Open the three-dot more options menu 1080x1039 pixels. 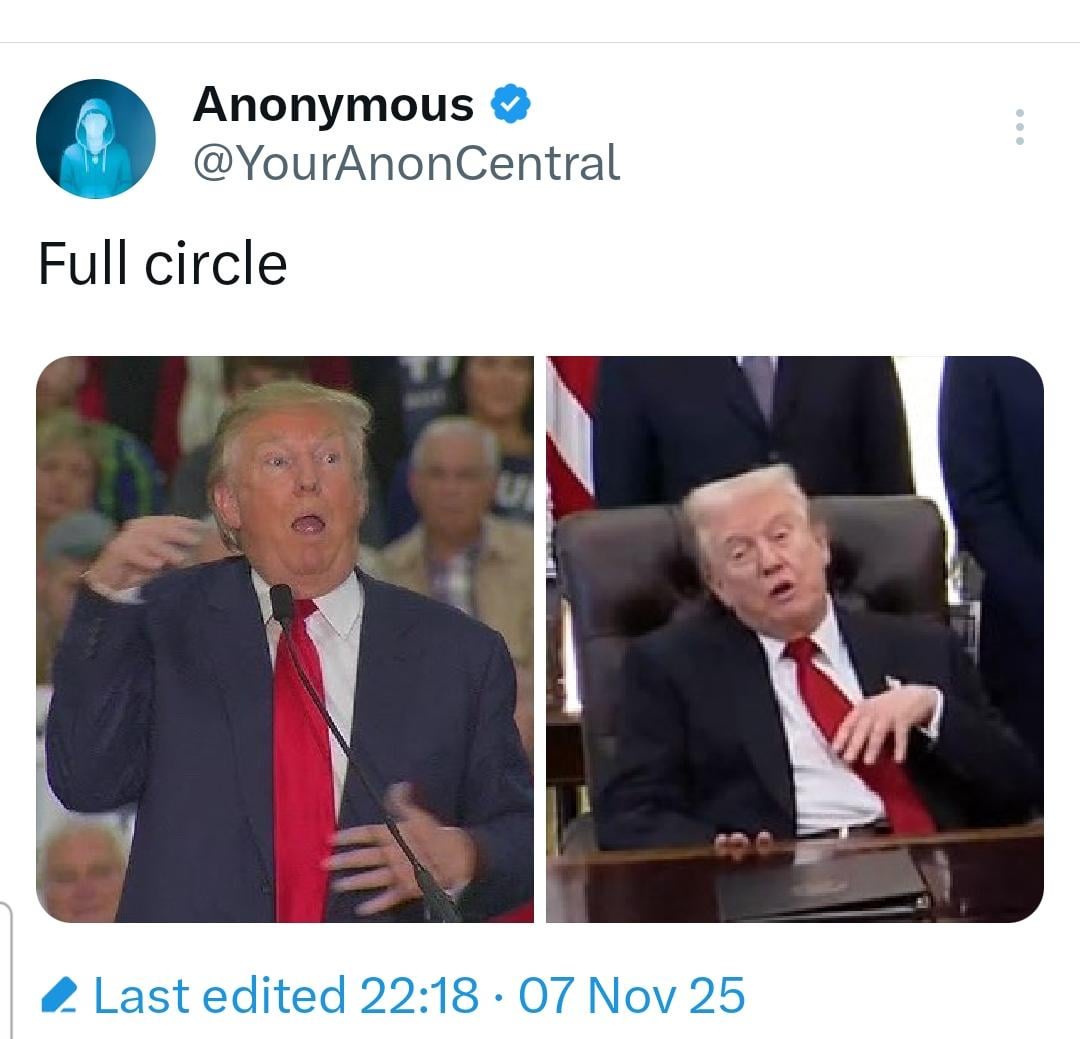click(x=1019, y=127)
